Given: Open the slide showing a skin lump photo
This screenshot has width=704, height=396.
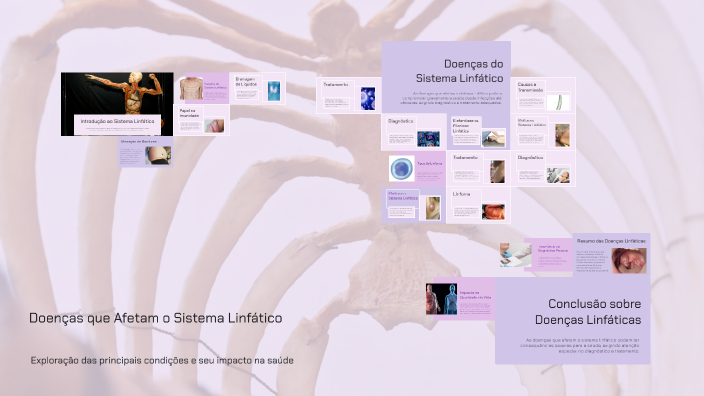Looking at the screenshot, I should click(414, 205).
